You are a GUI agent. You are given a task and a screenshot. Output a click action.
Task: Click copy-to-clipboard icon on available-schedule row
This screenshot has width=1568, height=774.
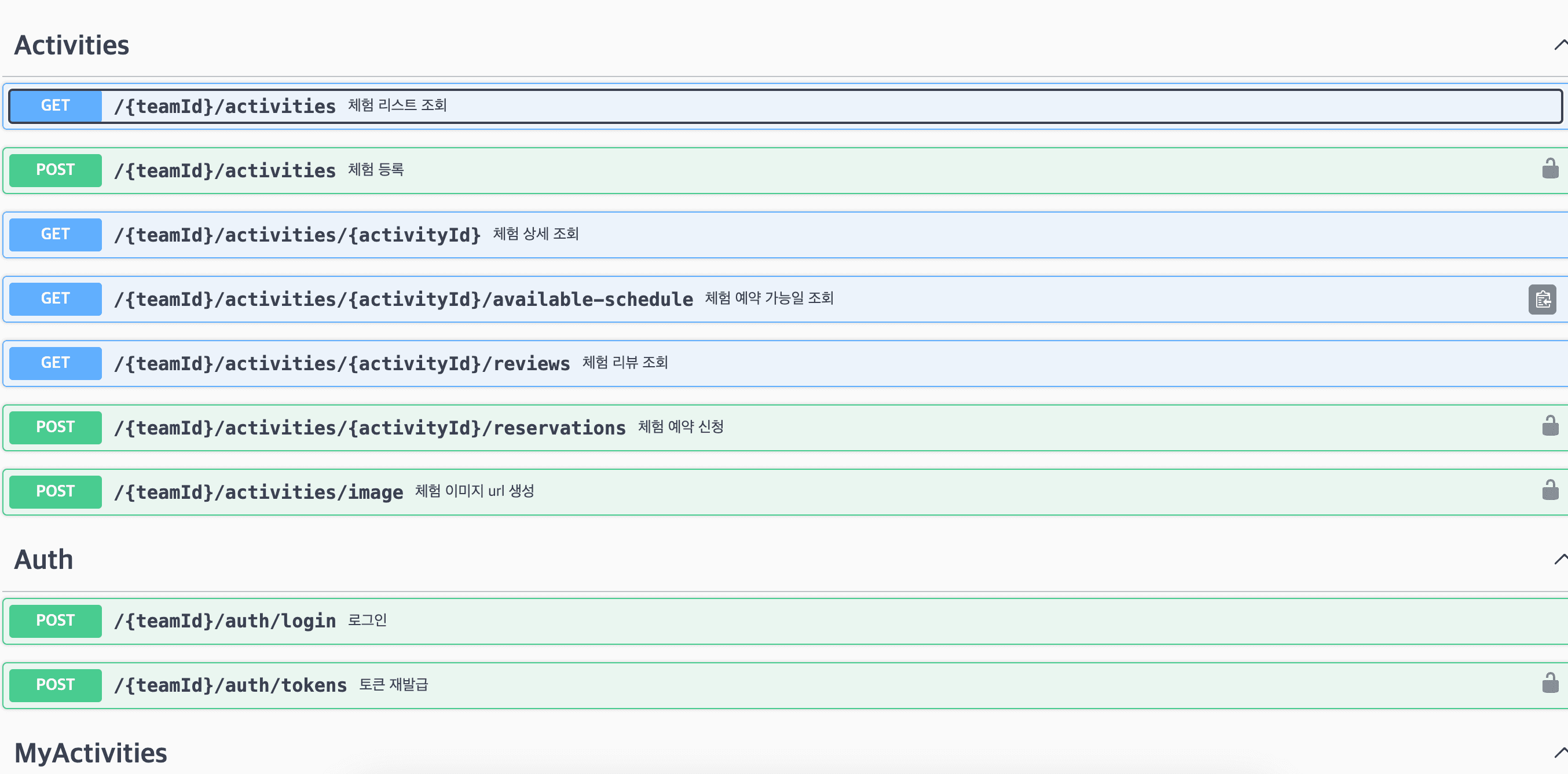click(x=1542, y=299)
